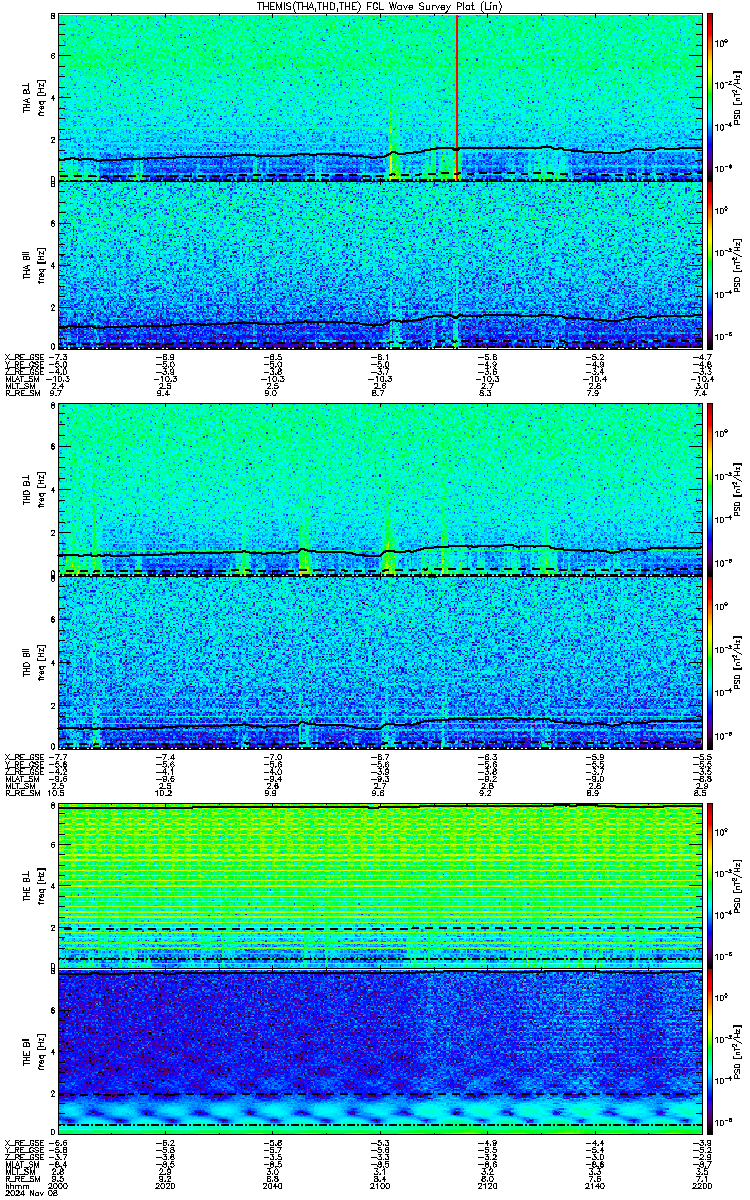Click the 'THE B⊥ freq [Hz]' axis label
This screenshot has width=750, height=1200.
[33, 884]
